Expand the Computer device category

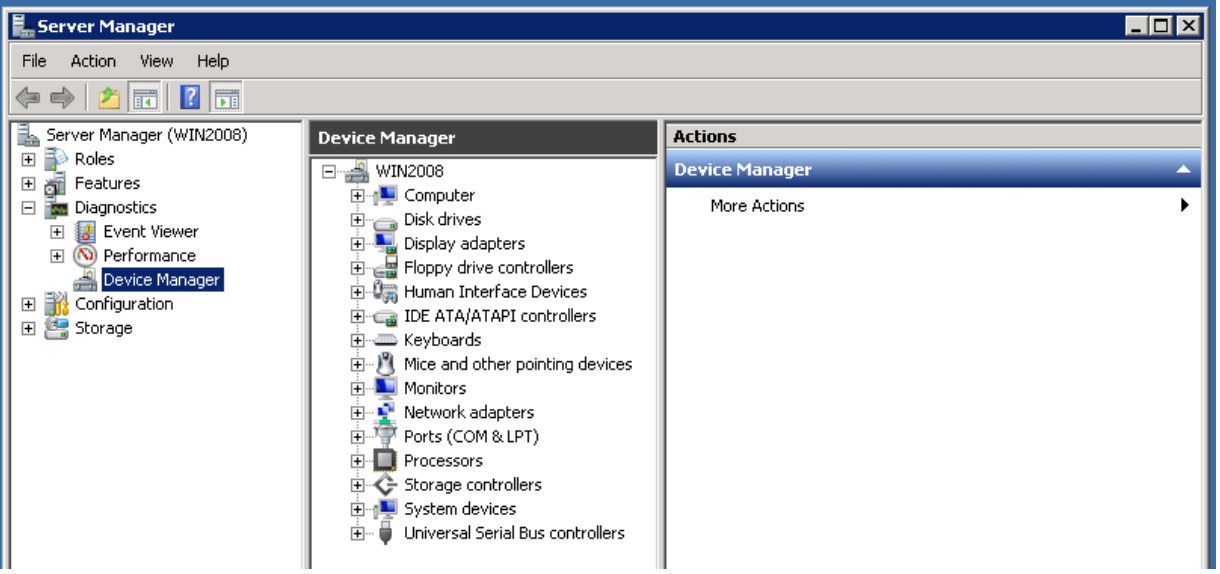357,195
